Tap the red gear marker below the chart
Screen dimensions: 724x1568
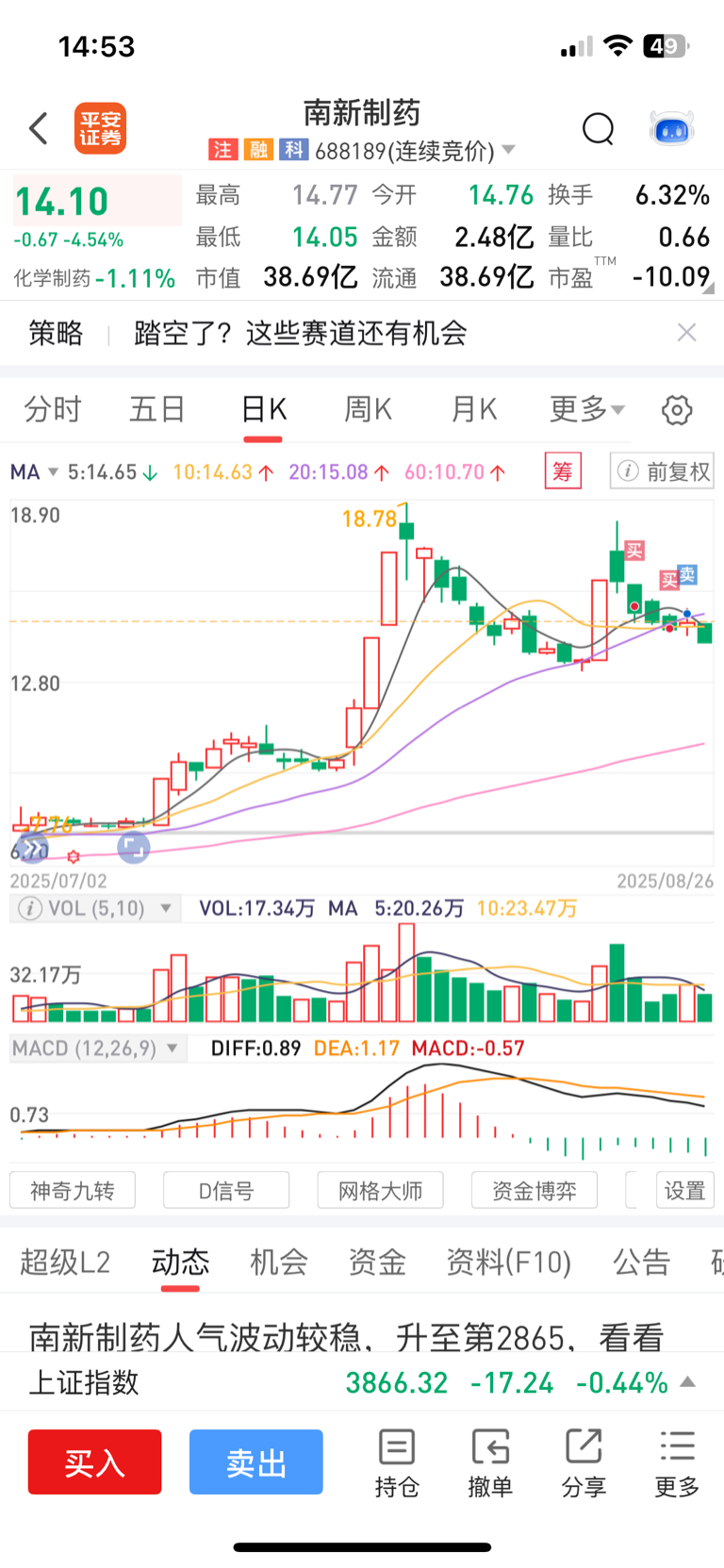[x=74, y=856]
